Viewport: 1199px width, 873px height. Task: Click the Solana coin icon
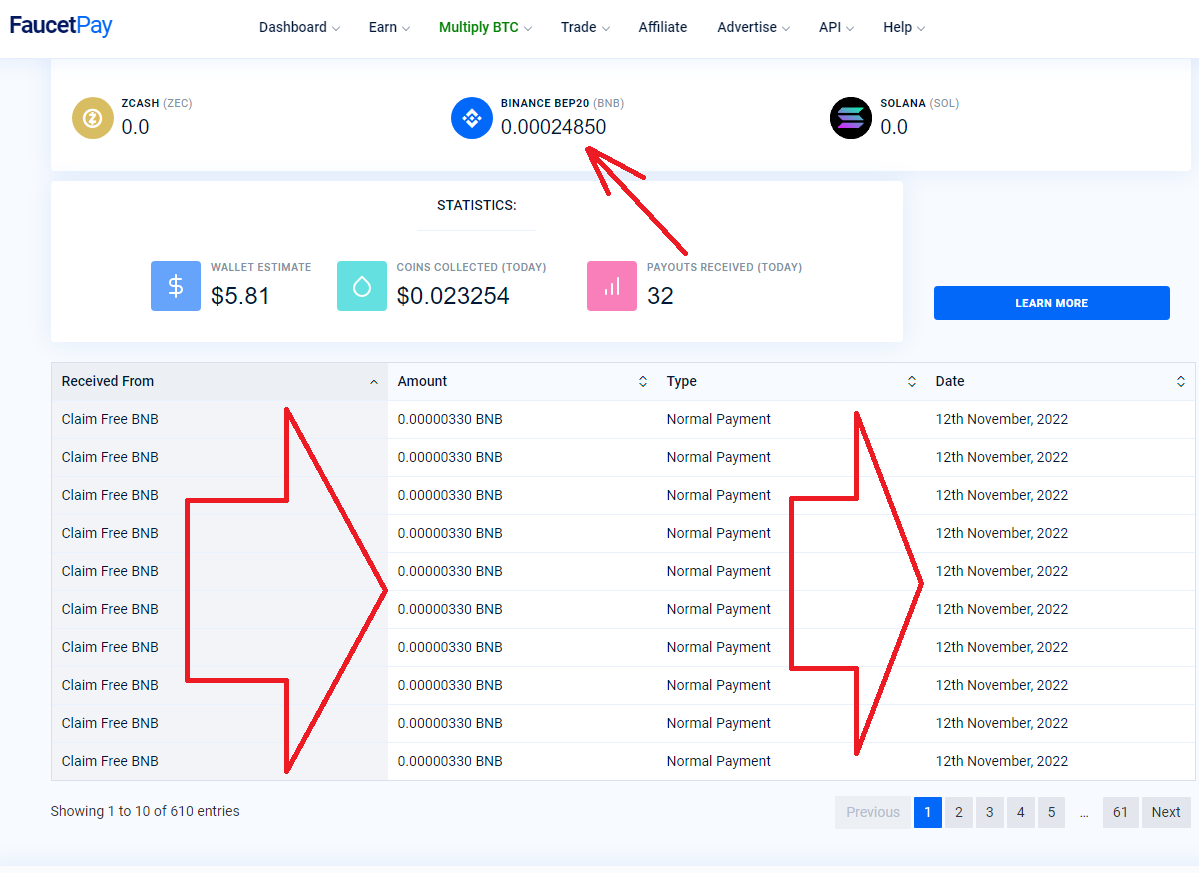coord(851,118)
